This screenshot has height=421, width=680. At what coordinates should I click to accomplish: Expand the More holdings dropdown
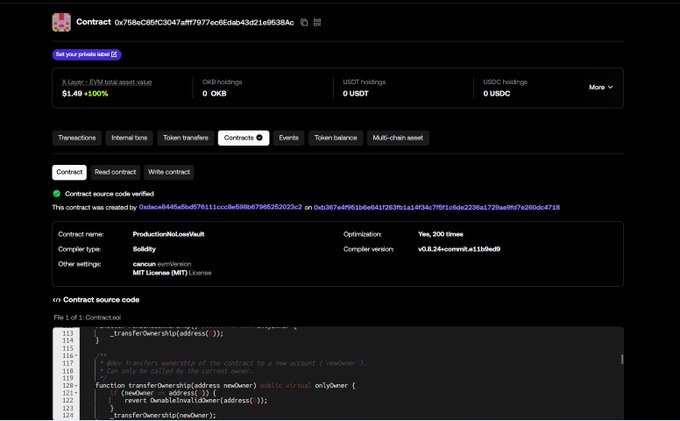click(x=601, y=87)
